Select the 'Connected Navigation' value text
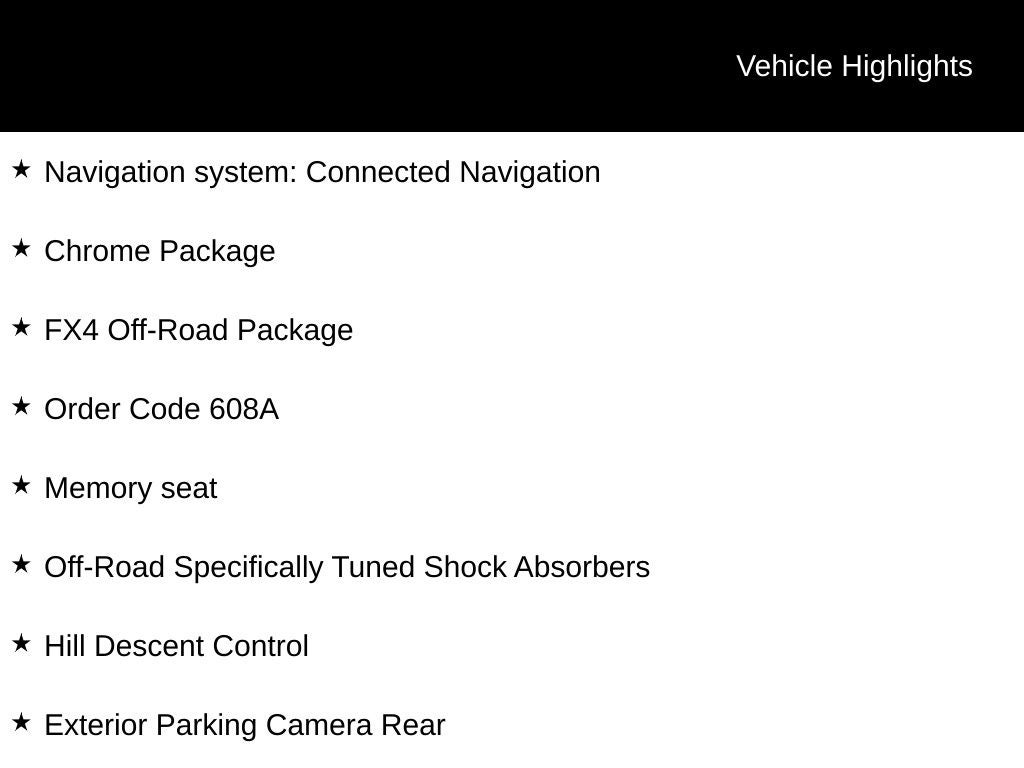1024x768 pixels. click(x=453, y=172)
